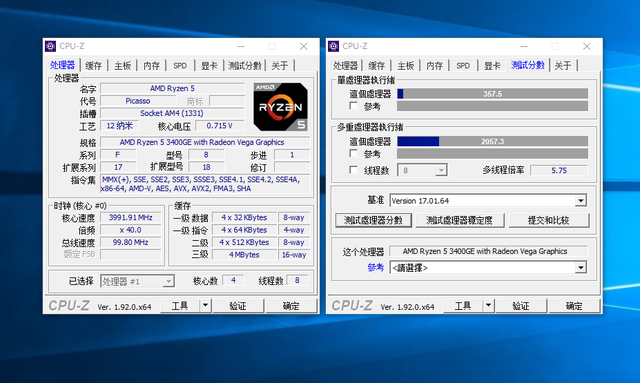
Task: Click the 核心电压 value 0.715 V
Action: click(220, 126)
